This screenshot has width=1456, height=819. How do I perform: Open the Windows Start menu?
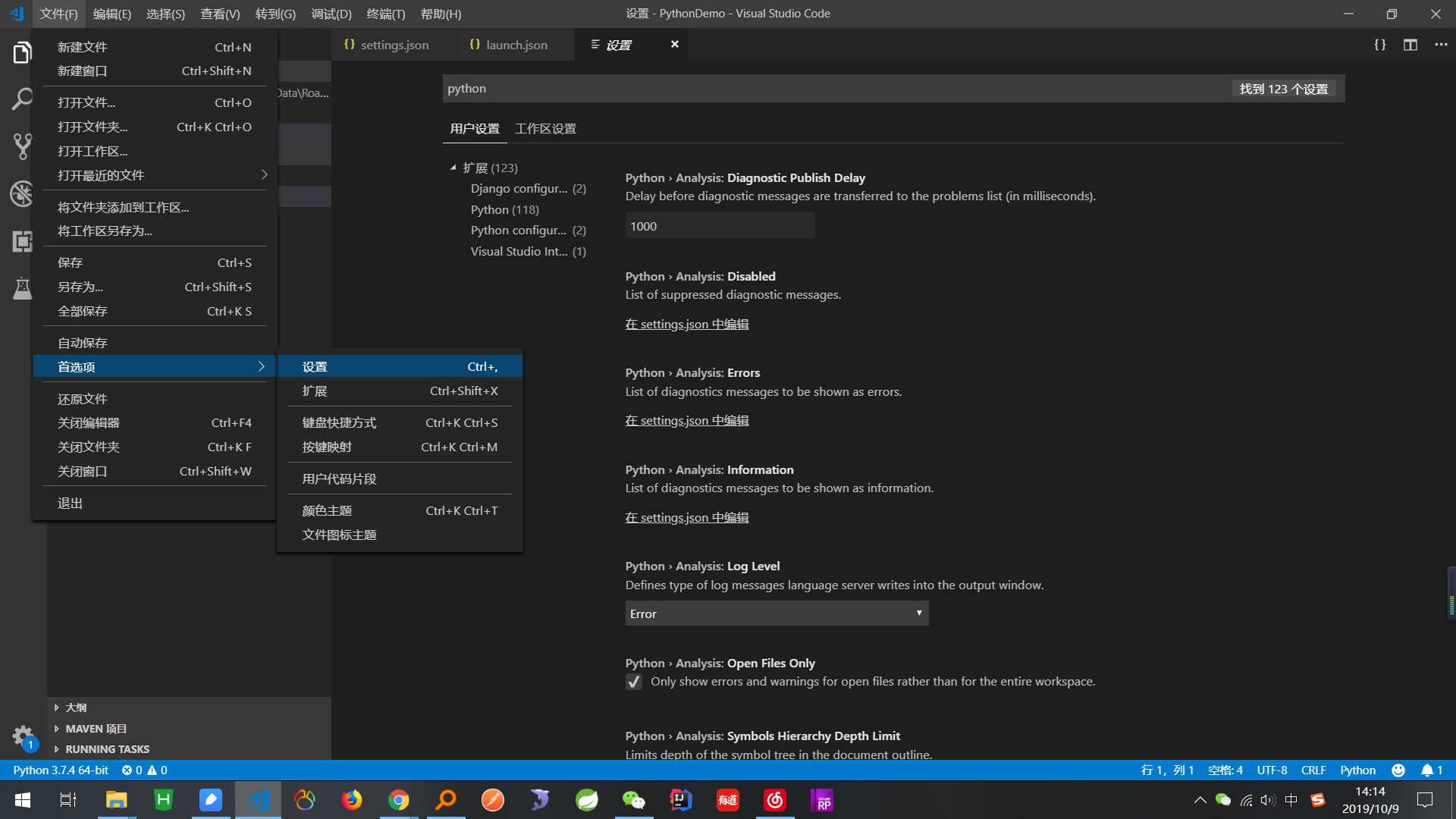coord(23,800)
